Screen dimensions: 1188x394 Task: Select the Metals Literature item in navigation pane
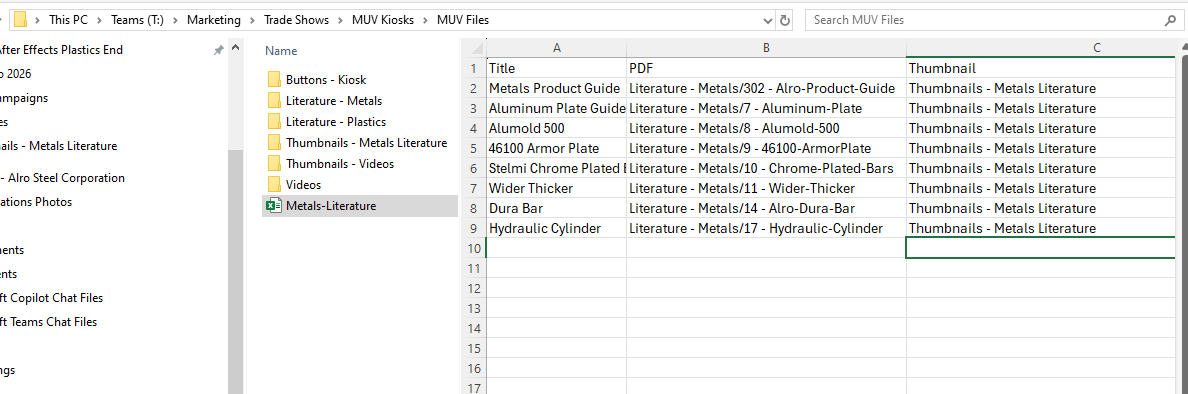[x=58, y=145]
